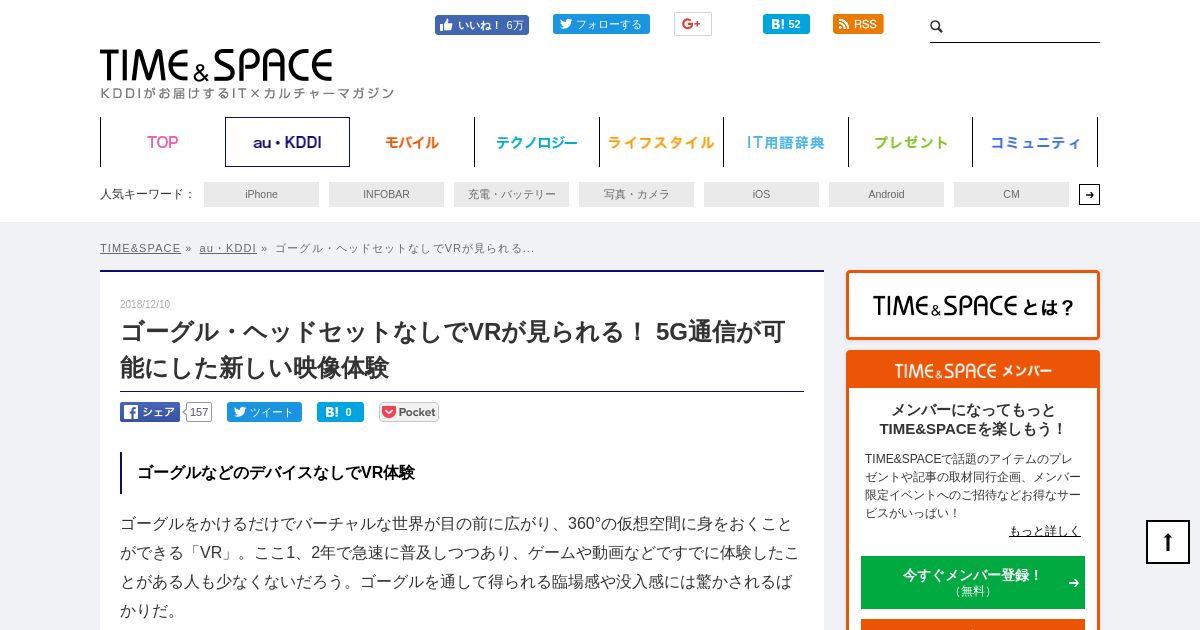This screenshot has height=630, width=1200.
Task: Click the Facebook share count 157
Action: [198, 412]
